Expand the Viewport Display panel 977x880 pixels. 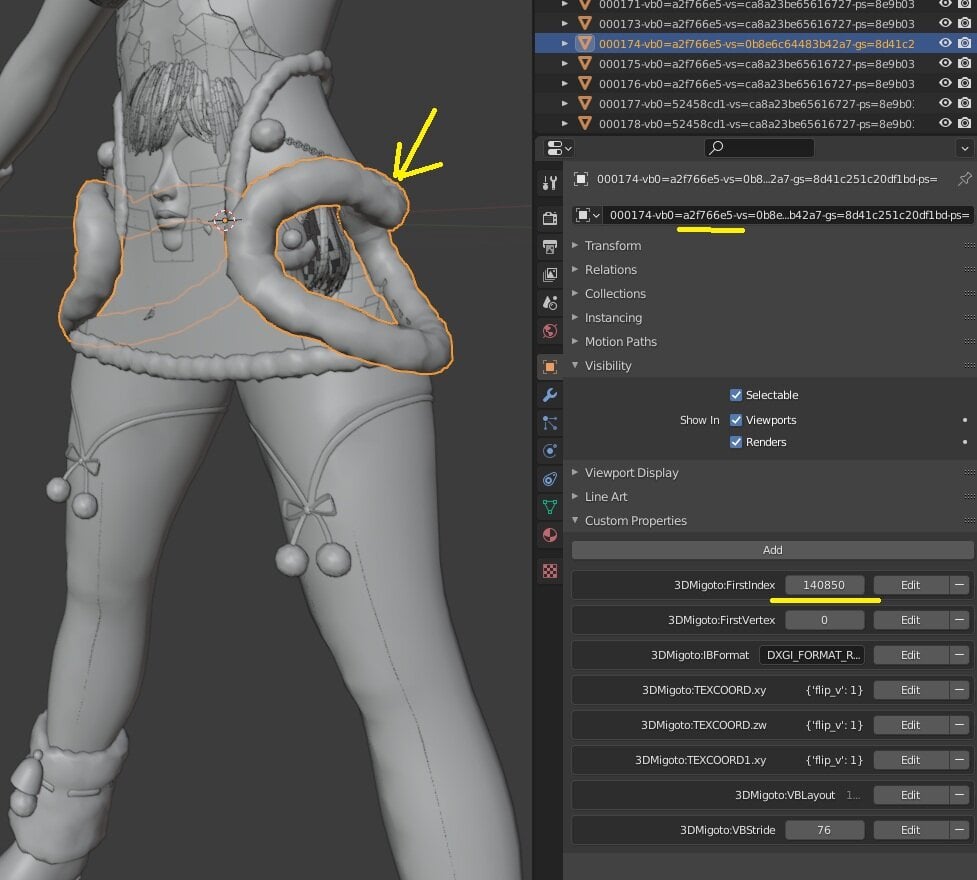(x=575, y=472)
